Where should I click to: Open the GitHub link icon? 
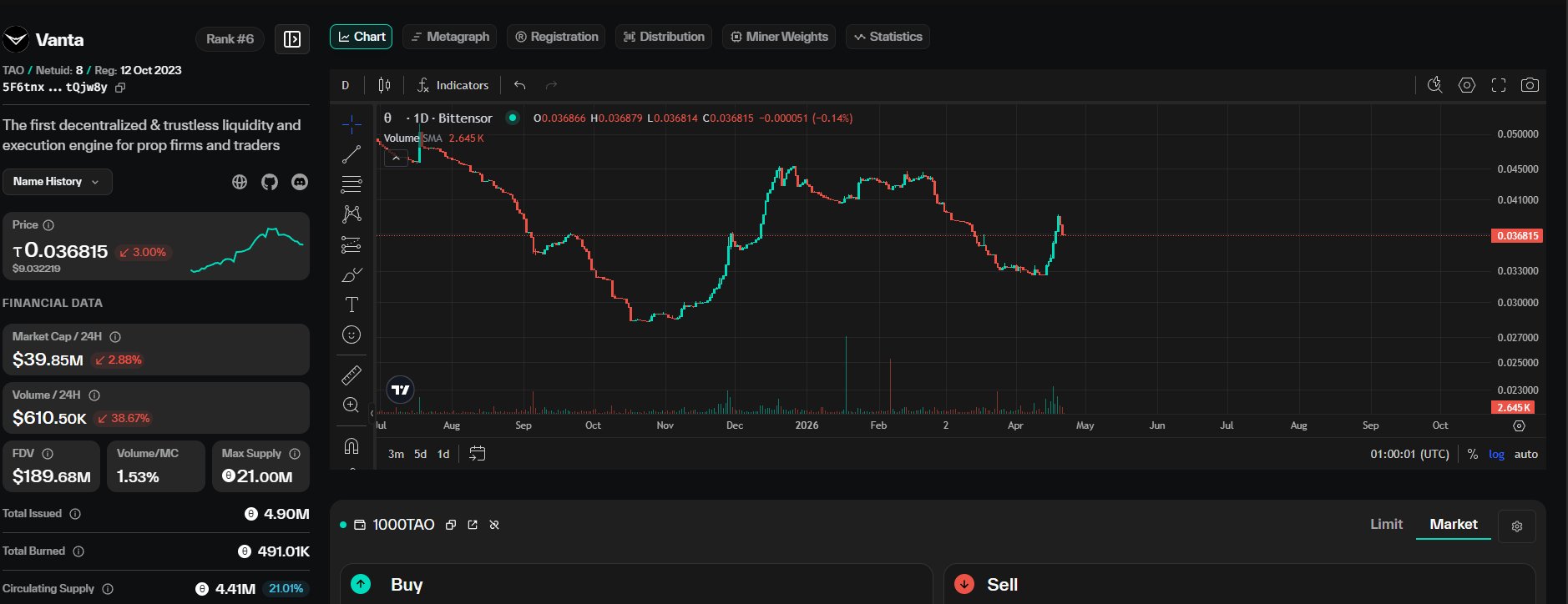[x=270, y=182]
